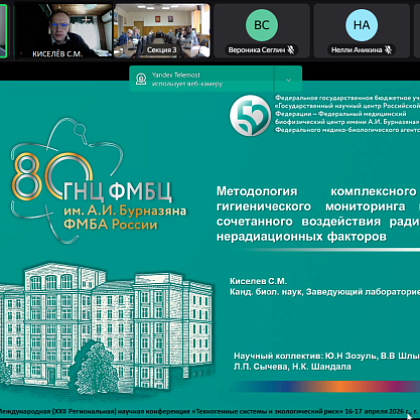This screenshot has height=420, width=420.
Task: Click 'Федеральное государственное бюджетное' header text
Action: click(347, 98)
